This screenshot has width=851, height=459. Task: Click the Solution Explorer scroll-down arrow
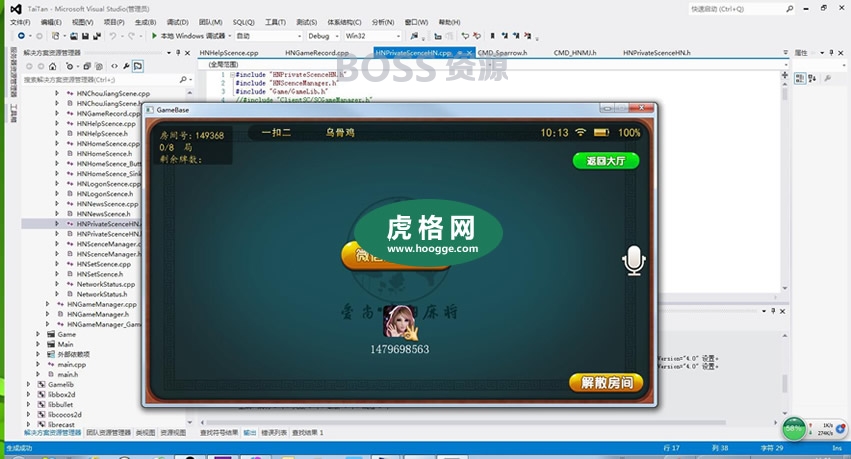189,422
